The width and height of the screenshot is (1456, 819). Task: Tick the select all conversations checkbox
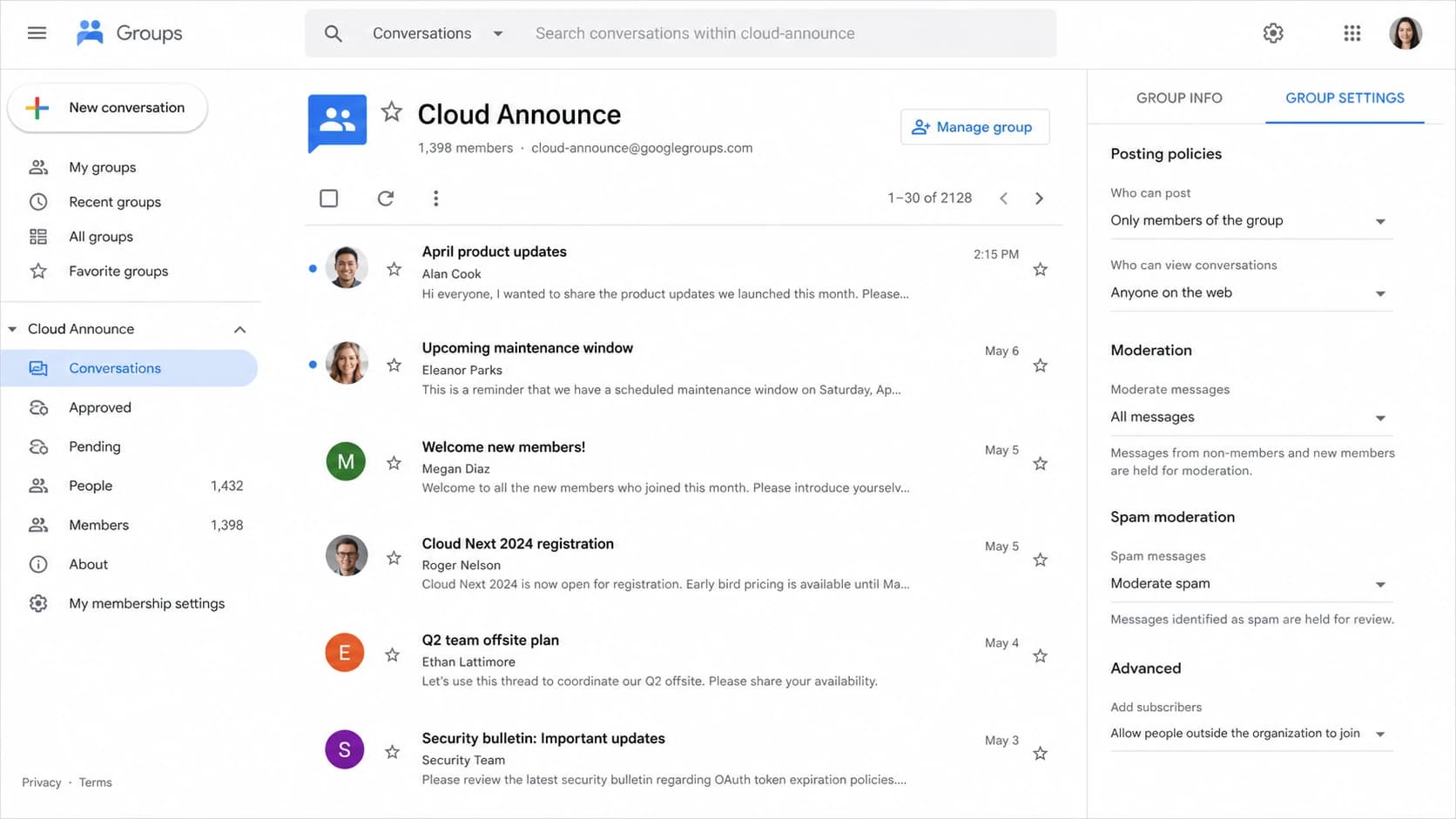329,198
